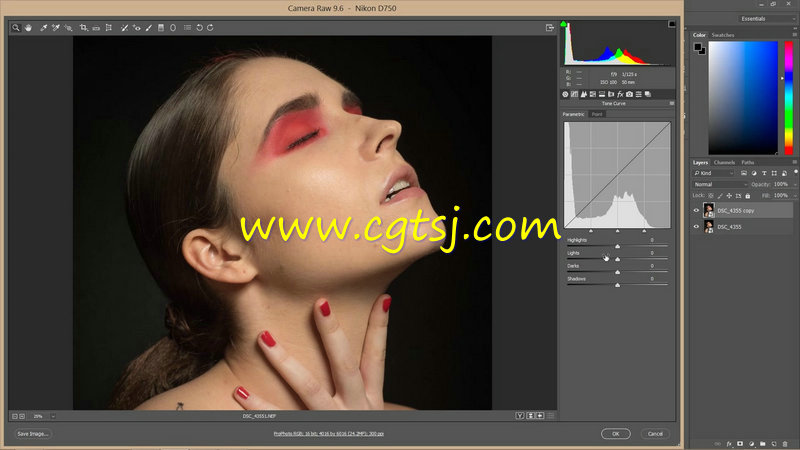This screenshot has height=450, width=800.
Task: Open the Normal blend mode dropdown
Action: (x=720, y=184)
